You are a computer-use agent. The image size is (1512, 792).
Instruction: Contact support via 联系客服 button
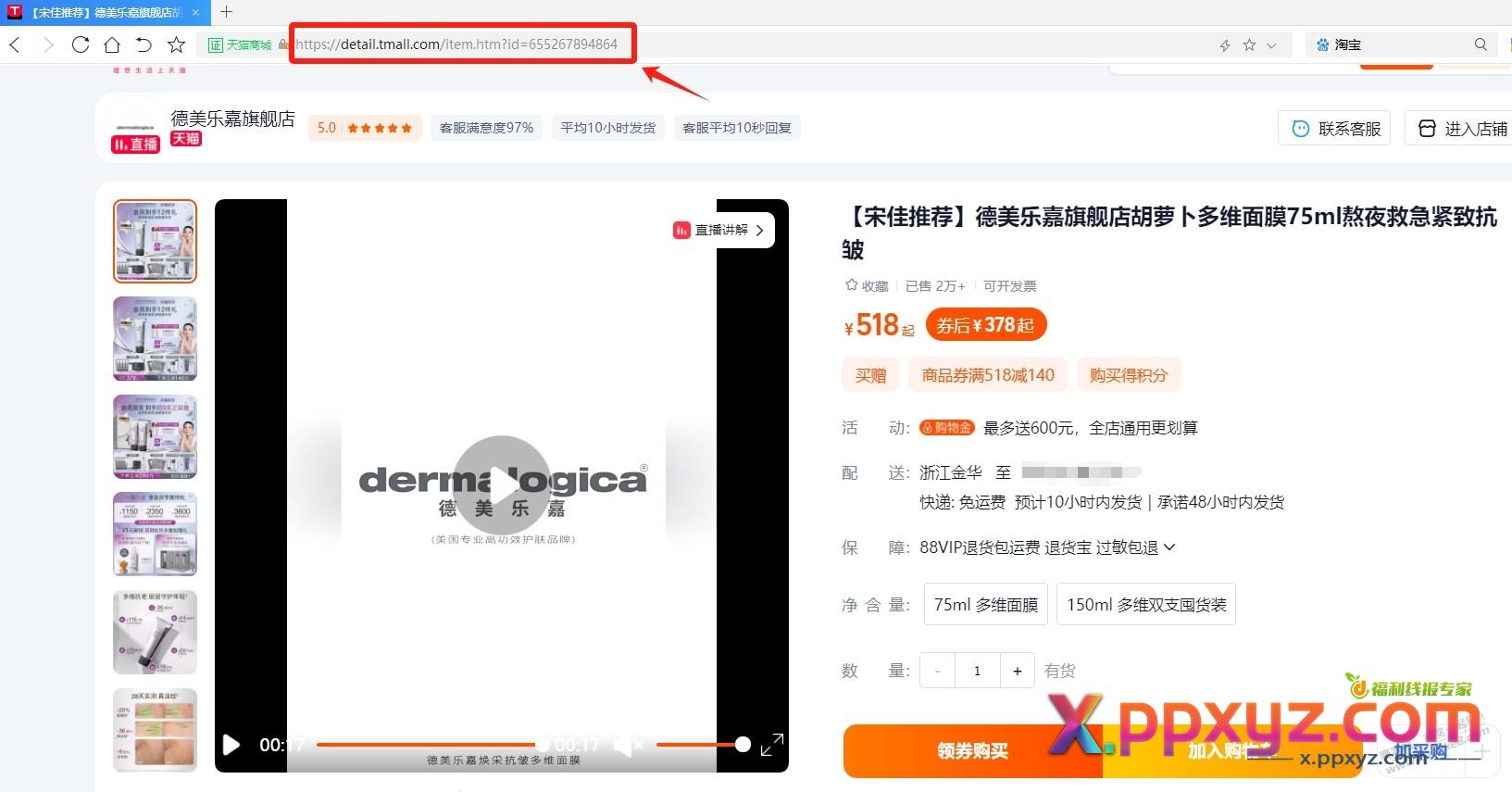[1334, 129]
